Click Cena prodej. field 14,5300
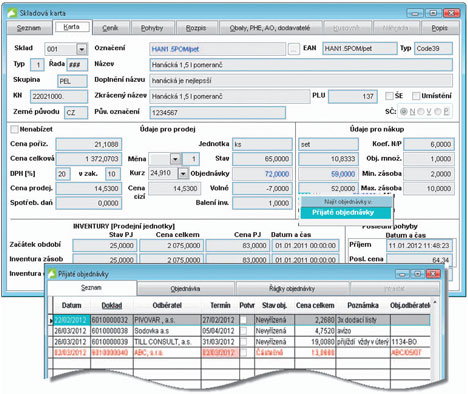This screenshot has height=394, width=468. (x=89, y=188)
